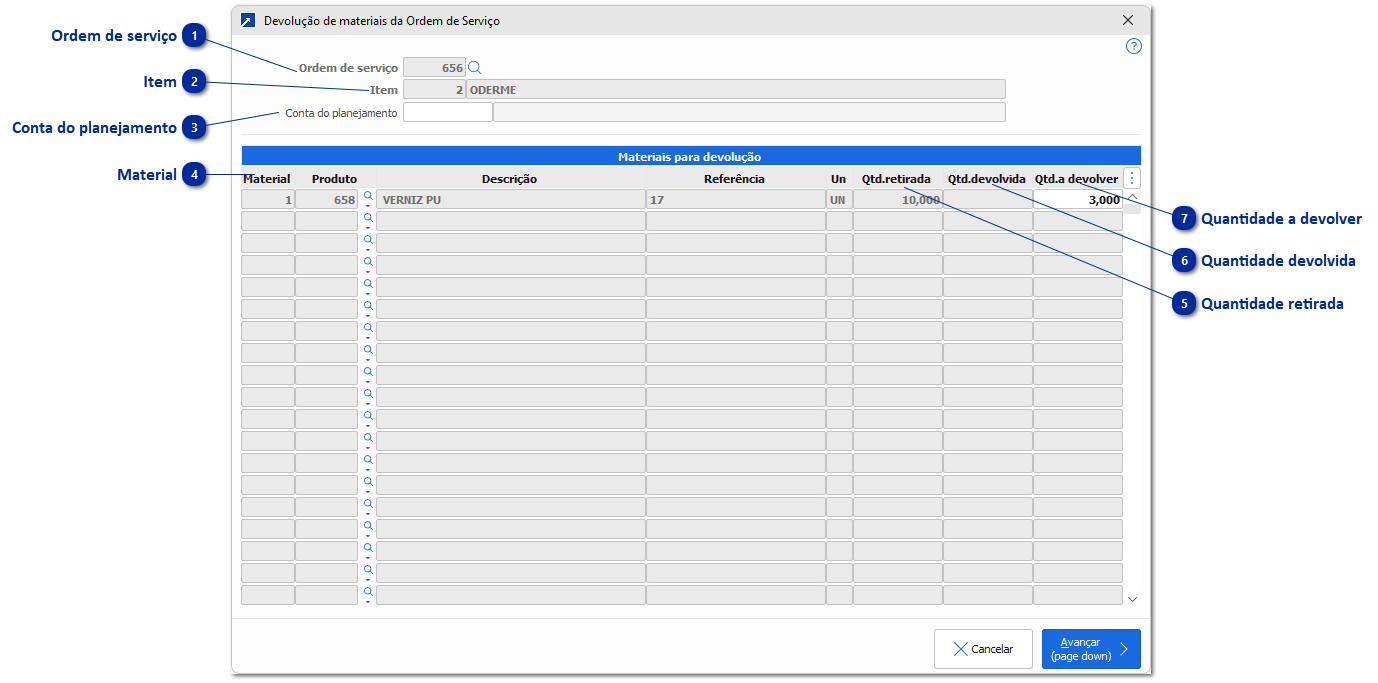
Task: Select the Referência column header
Action: (x=734, y=179)
